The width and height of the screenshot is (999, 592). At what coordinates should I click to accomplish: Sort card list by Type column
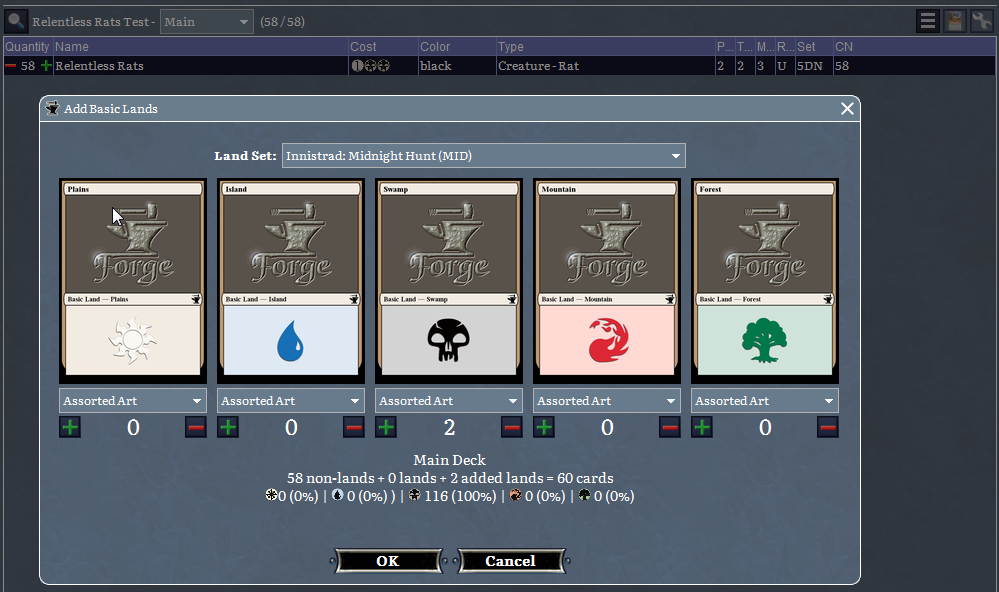click(603, 47)
